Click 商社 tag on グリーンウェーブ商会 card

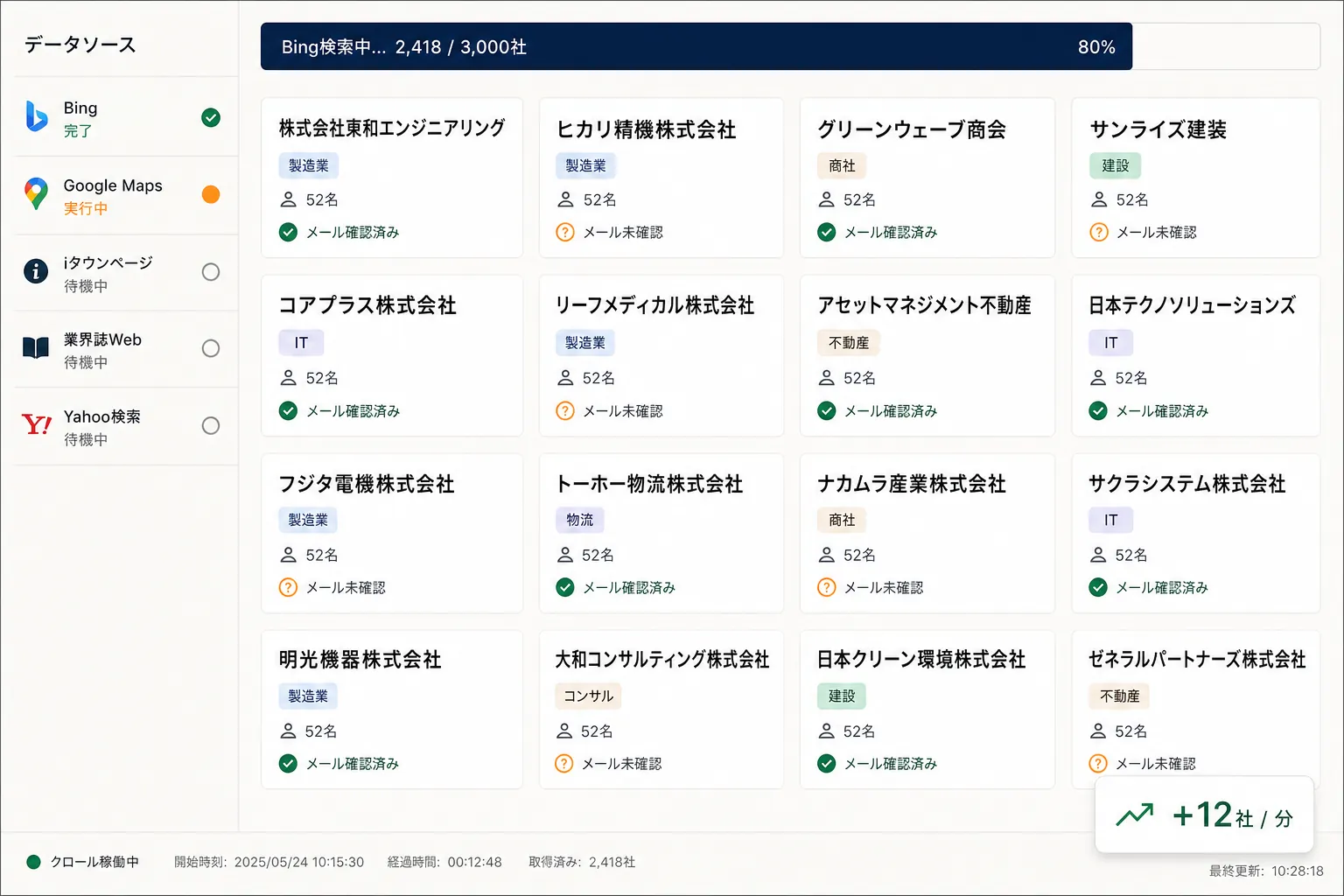[x=842, y=165]
